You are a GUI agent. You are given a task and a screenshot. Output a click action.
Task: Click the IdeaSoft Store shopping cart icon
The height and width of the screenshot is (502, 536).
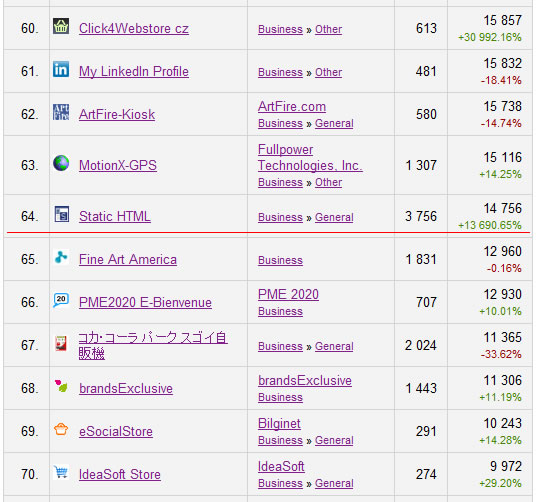point(61,473)
